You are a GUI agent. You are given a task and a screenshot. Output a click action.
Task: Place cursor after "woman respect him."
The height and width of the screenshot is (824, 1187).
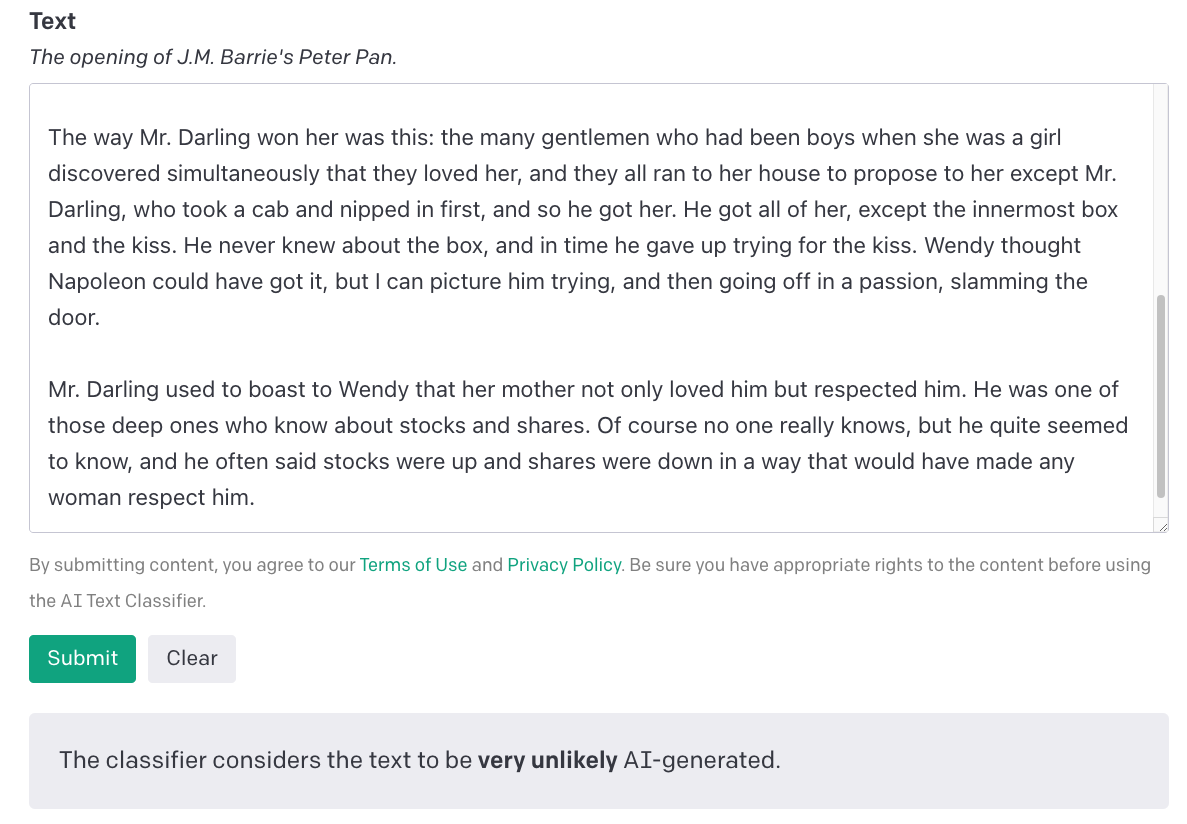point(256,497)
